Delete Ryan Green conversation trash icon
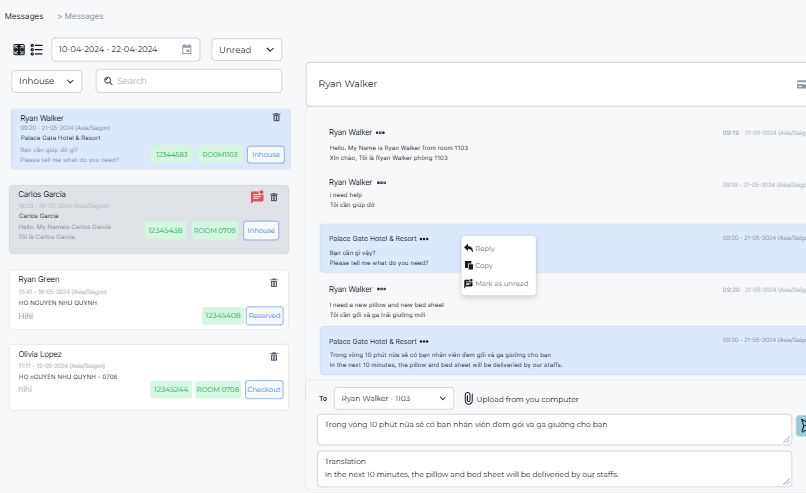The height and width of the screenshot is (493, 806). (x=274, y=283)
